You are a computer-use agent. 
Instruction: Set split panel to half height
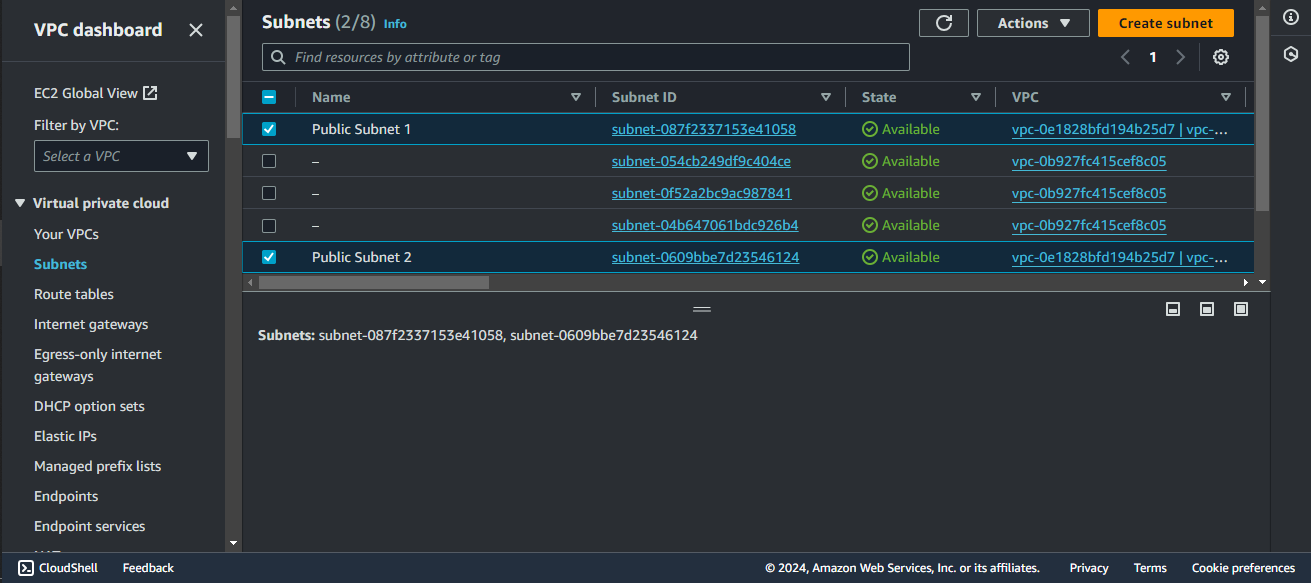(1207, 309)
